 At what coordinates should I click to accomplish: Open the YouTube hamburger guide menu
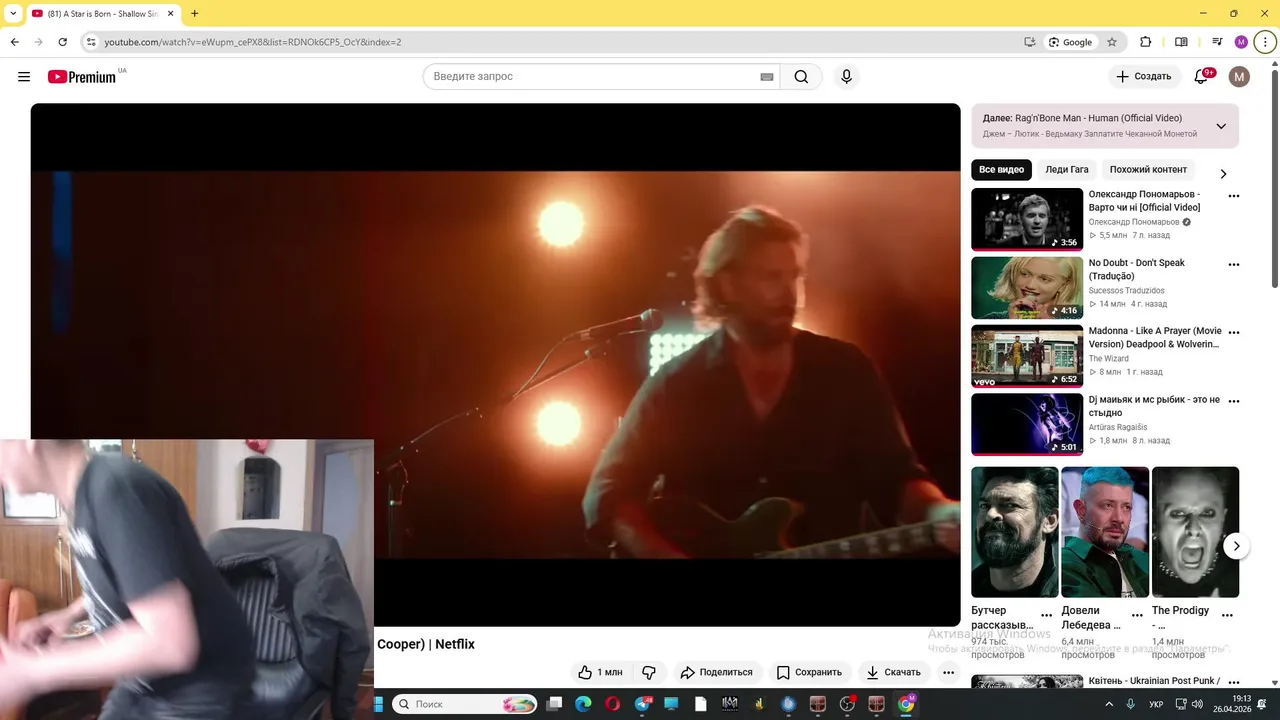pyautogui.click(x=24, y=77)
